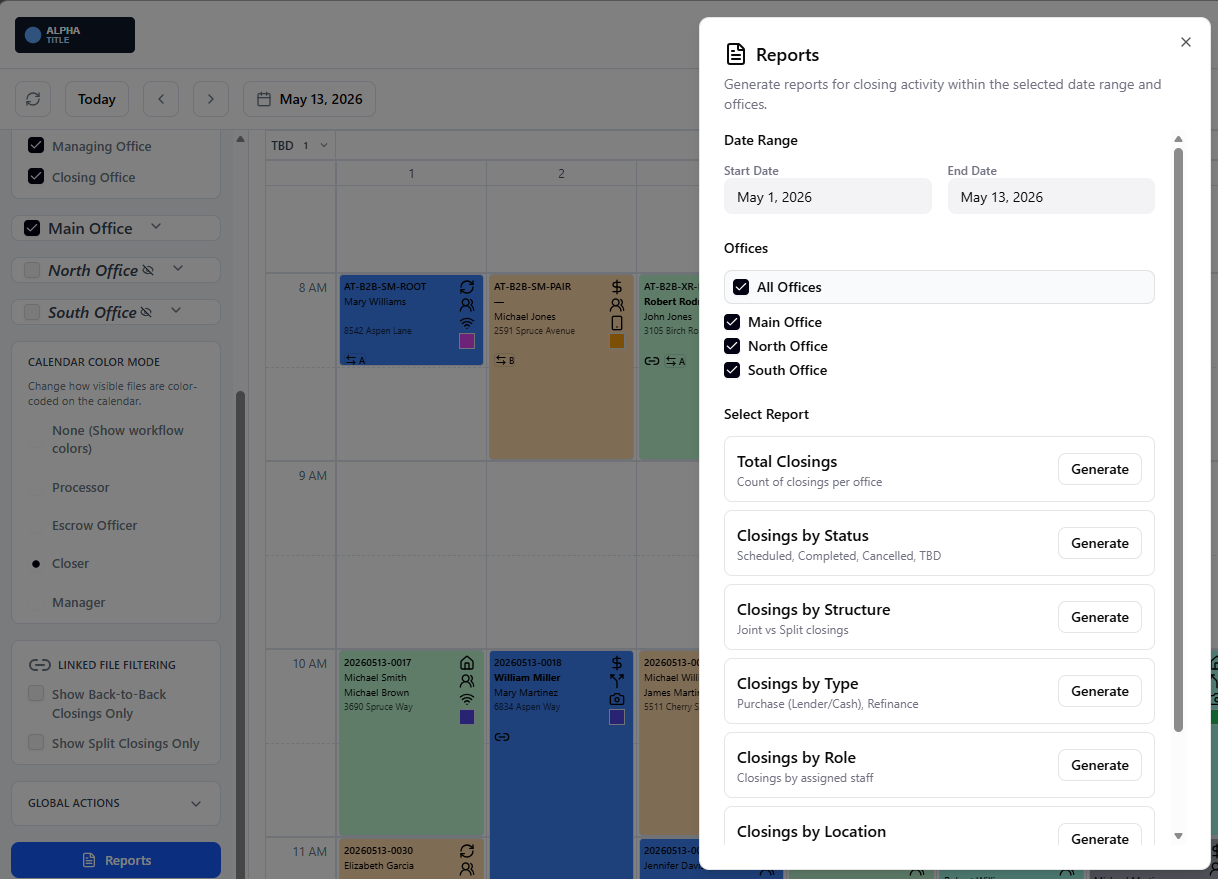Select the Manager color mode option
This screenshot has width=1218, height=879.
tap(36, 603)
